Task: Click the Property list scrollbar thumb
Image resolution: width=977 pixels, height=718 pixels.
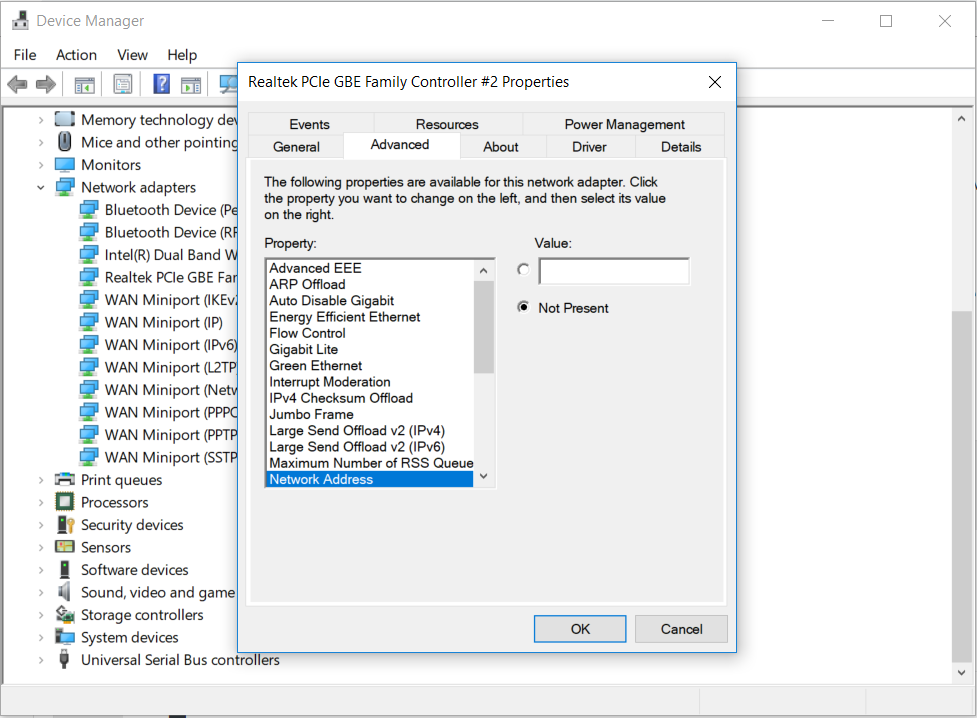Action: click(x=484, y=327)
